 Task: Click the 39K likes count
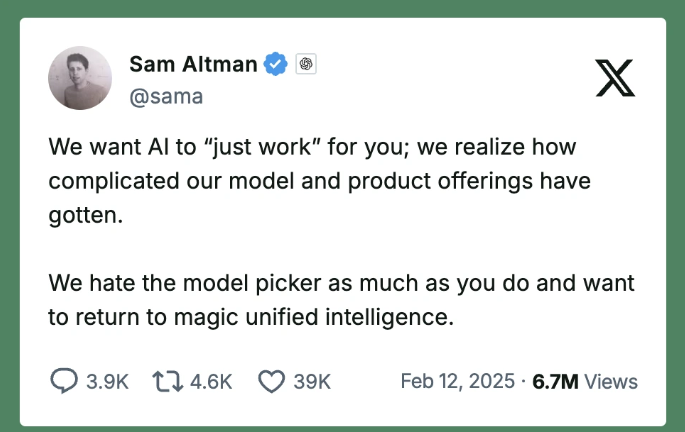[x=311, y=381]
